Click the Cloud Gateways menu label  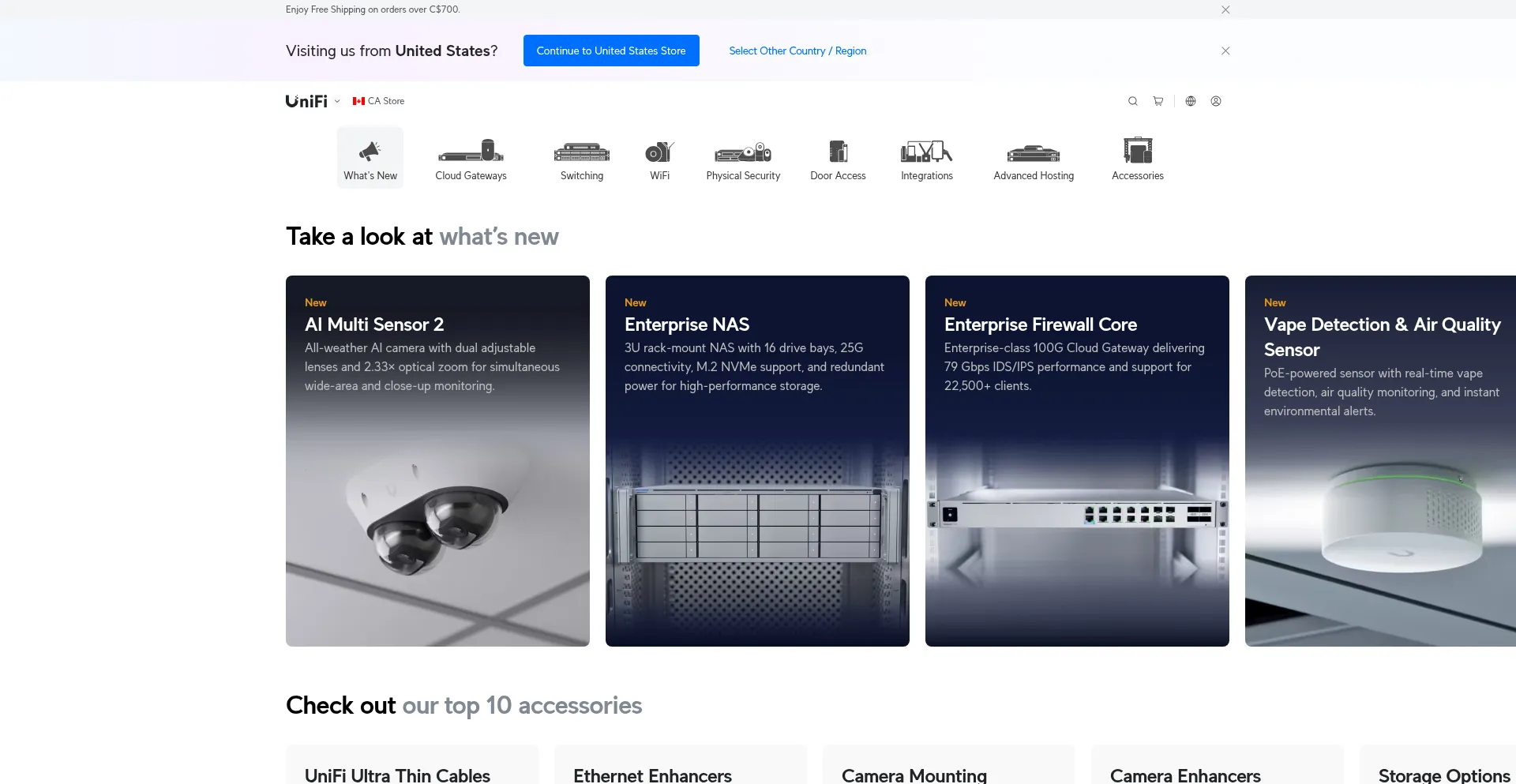coord(471,176)
